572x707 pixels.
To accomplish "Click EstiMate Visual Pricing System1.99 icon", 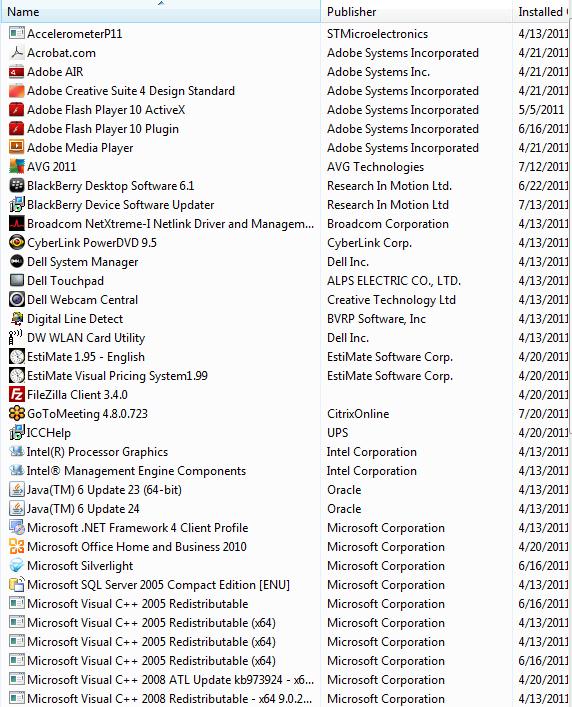I will [x=17, y=375].
